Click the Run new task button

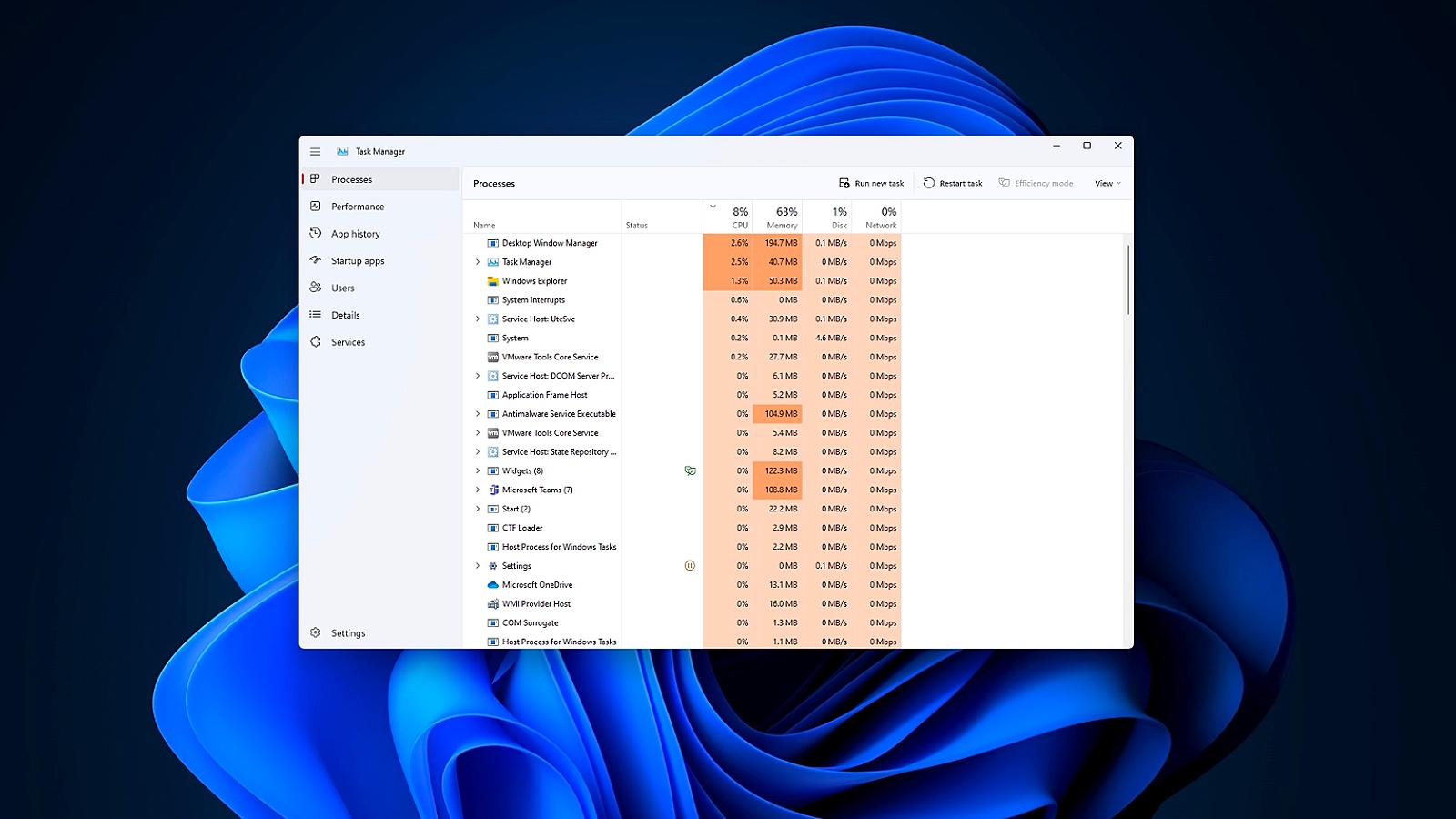[x=872, y=183]
